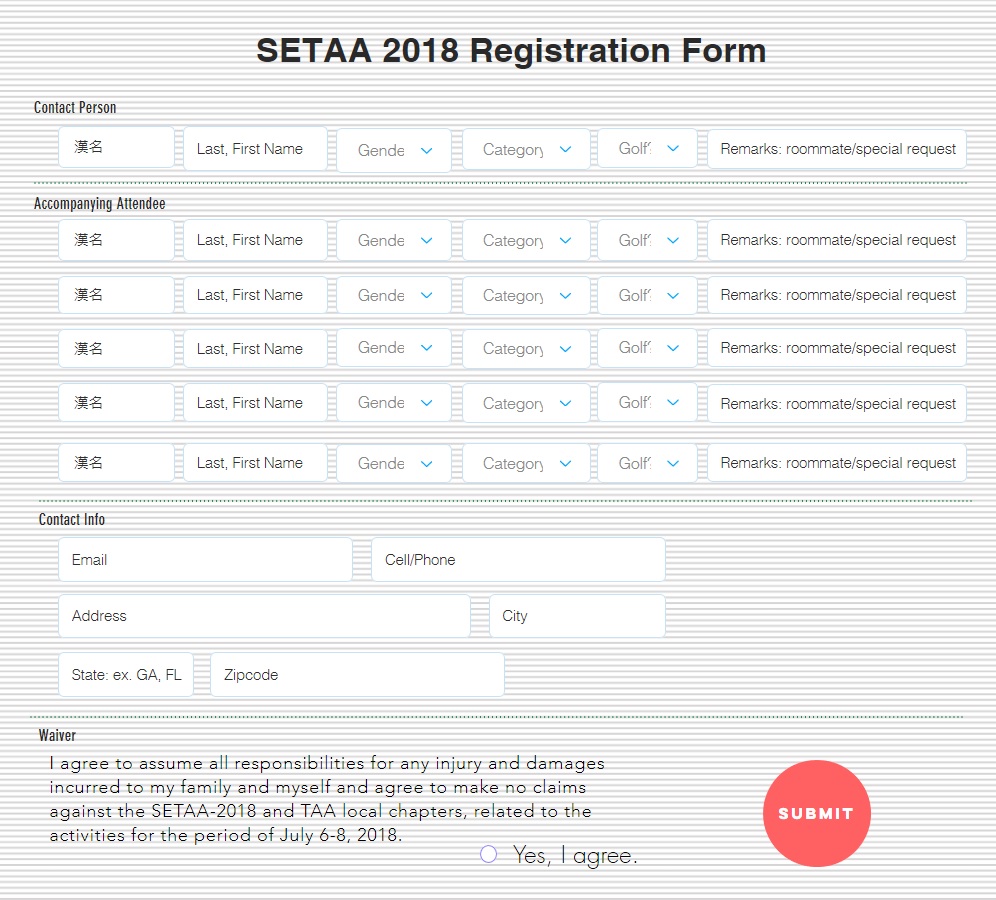Screen dimensions: 996x900
Task: Click Contact Person 漢名 name field
Action: click(x=116, y=148)
